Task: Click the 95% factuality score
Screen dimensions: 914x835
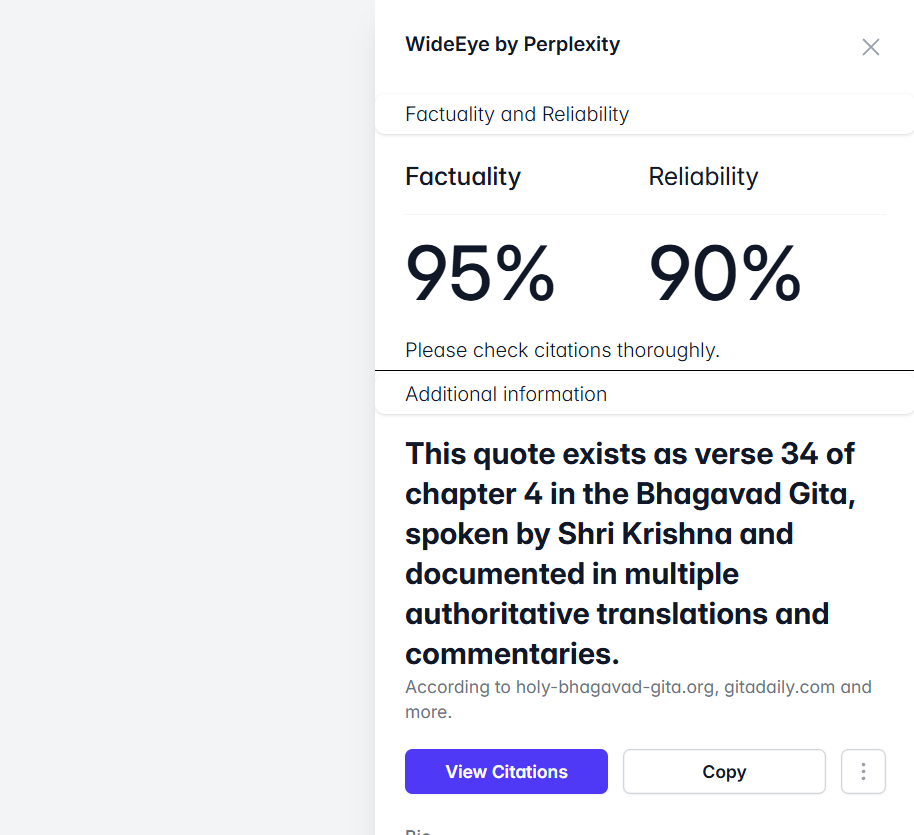Action: point(480,275)
